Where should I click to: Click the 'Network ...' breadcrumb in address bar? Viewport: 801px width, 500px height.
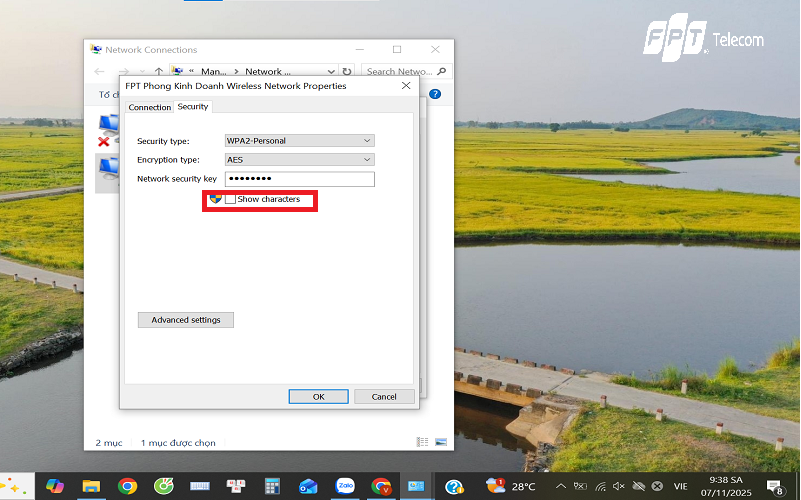(268, 72)
